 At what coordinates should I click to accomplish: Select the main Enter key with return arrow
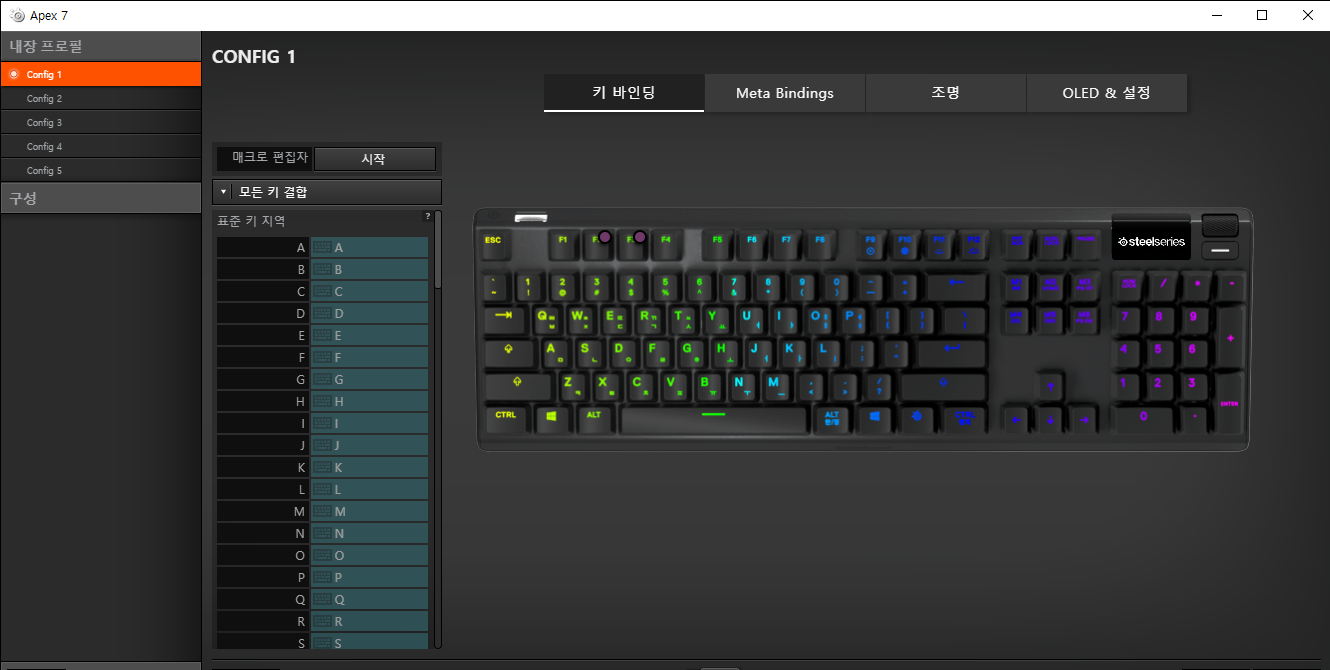[x=951, y=352]
